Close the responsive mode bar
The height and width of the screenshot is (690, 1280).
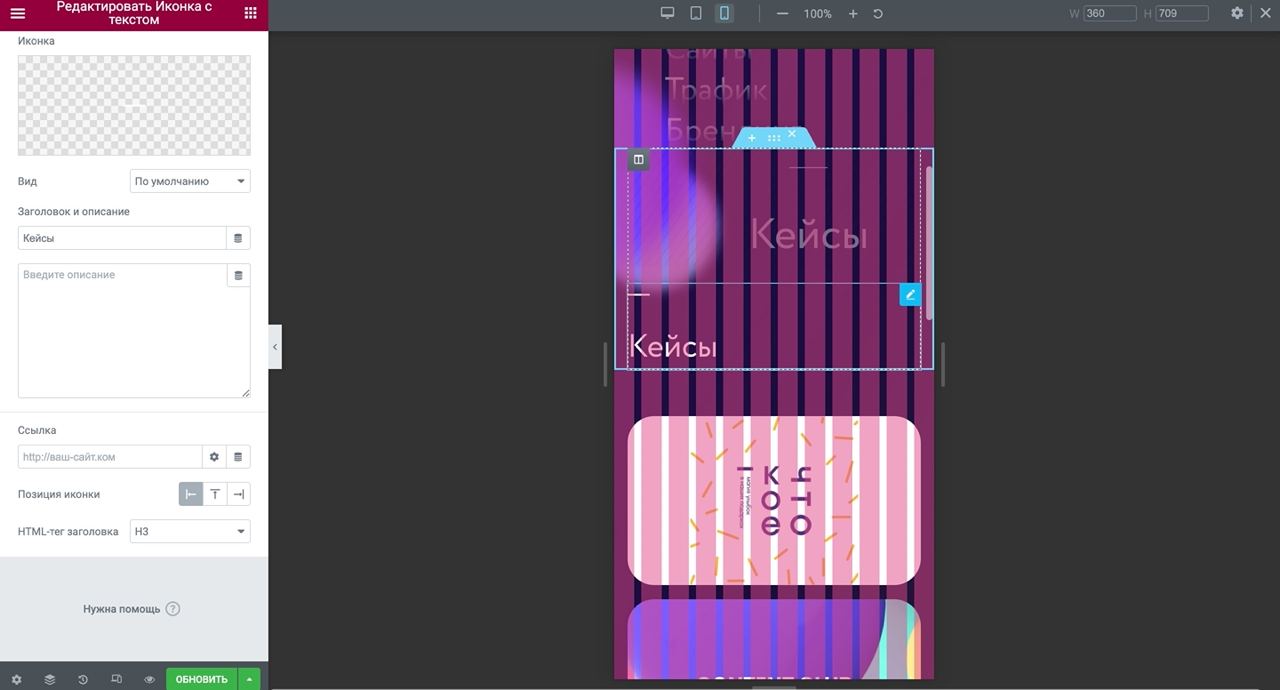[x=1264, y=13]
